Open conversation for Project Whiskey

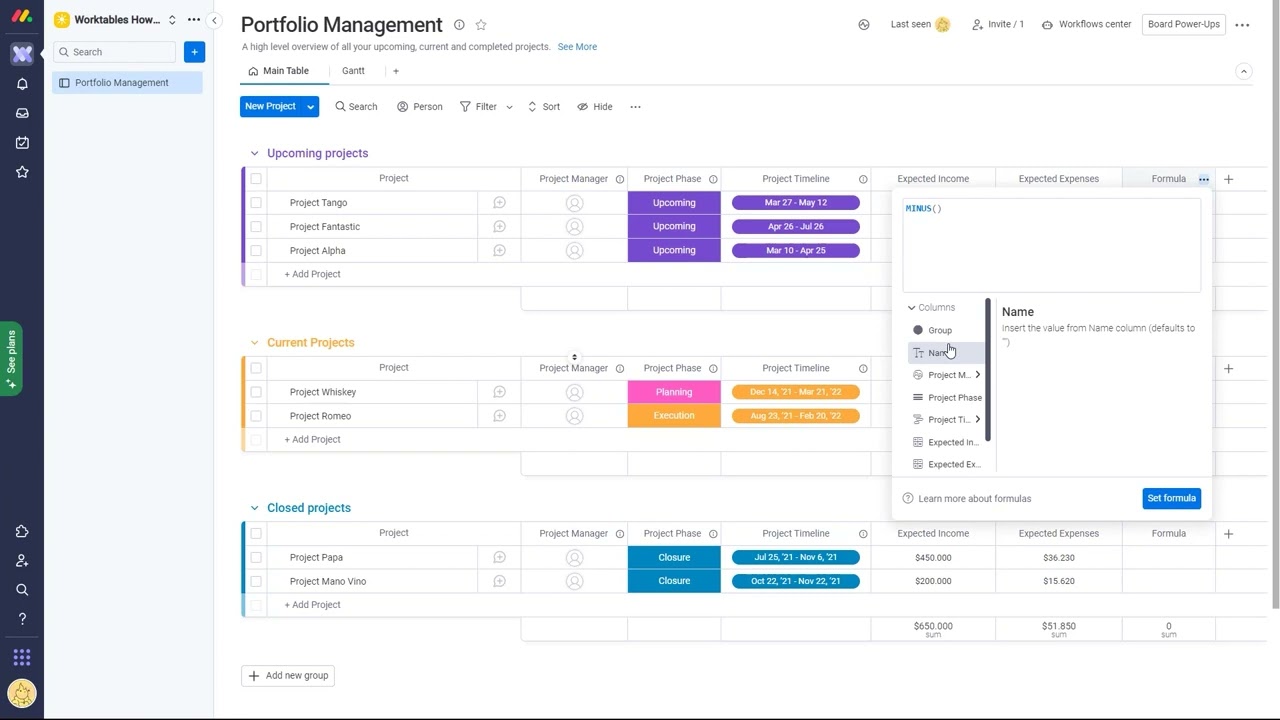(499, 392)
